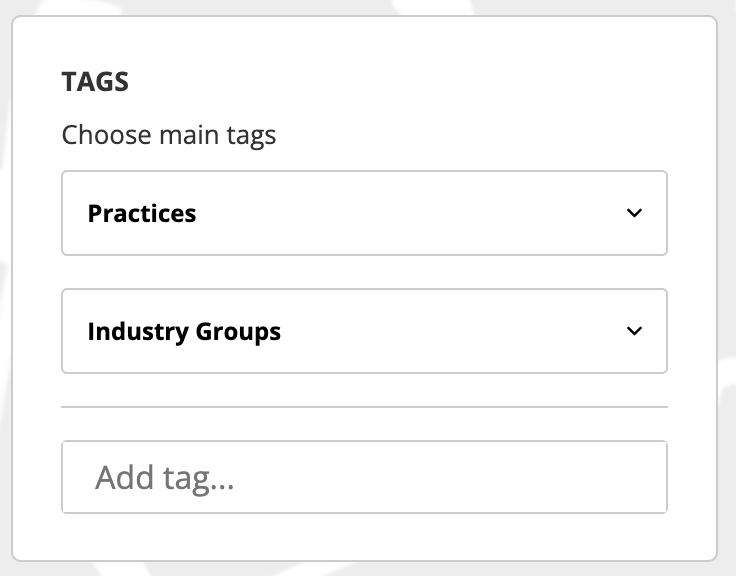Click the gray background outside the Tags panel
Image resolution: width=736 pixels, height=576 pixels.
click(726, 300)
